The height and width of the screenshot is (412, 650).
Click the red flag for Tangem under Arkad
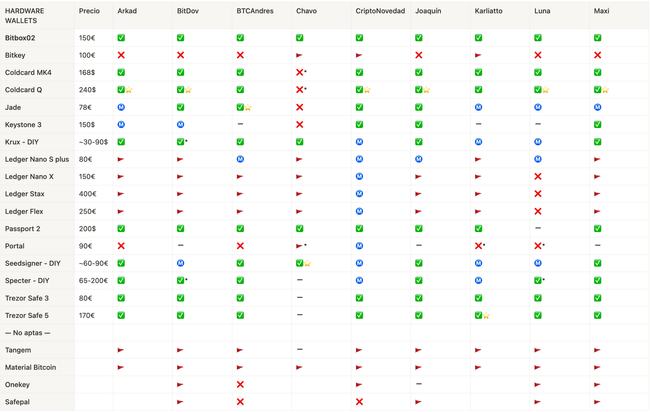coord(121,350)
